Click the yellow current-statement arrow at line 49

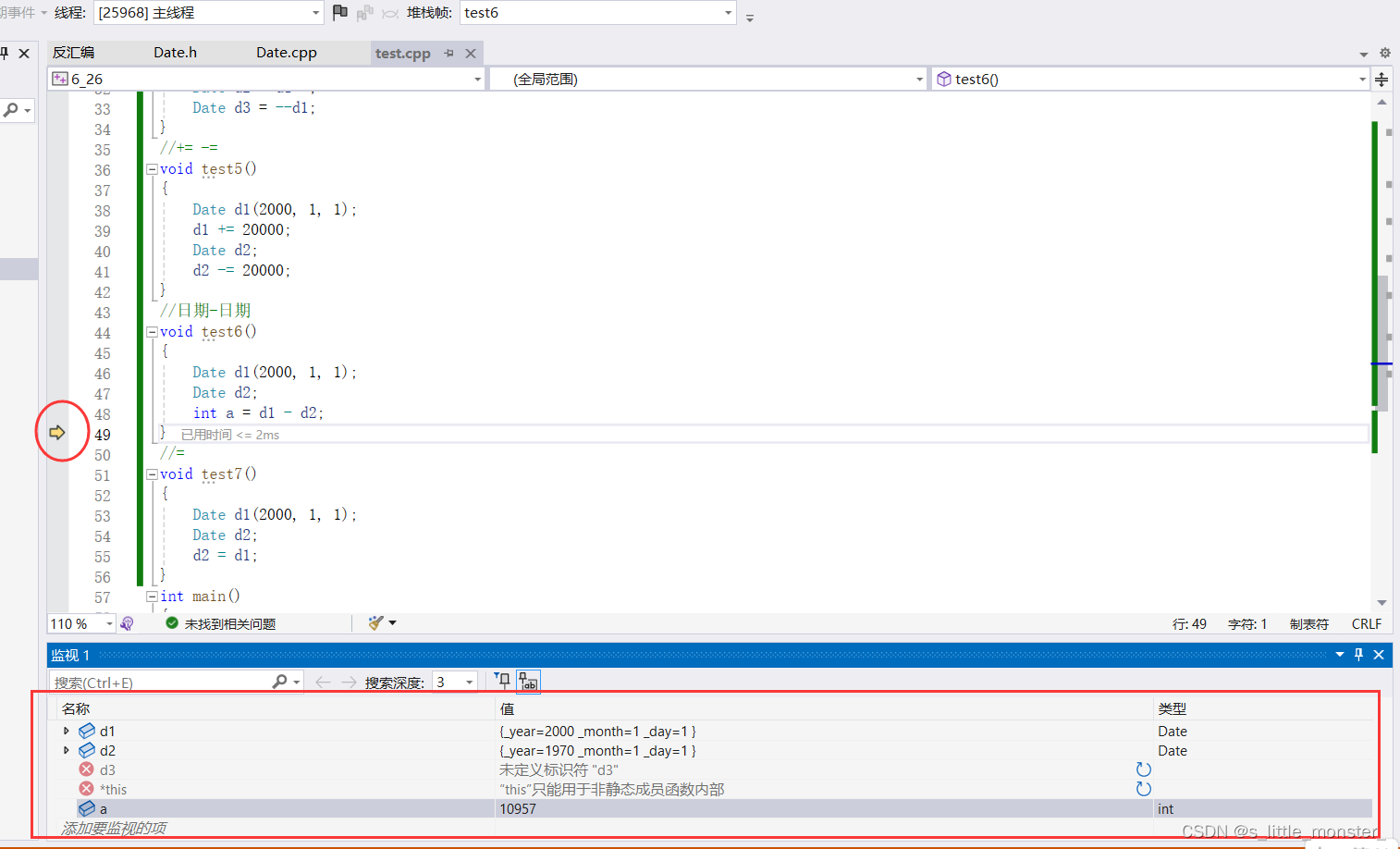pyautogui.click(x=57, y=432)
